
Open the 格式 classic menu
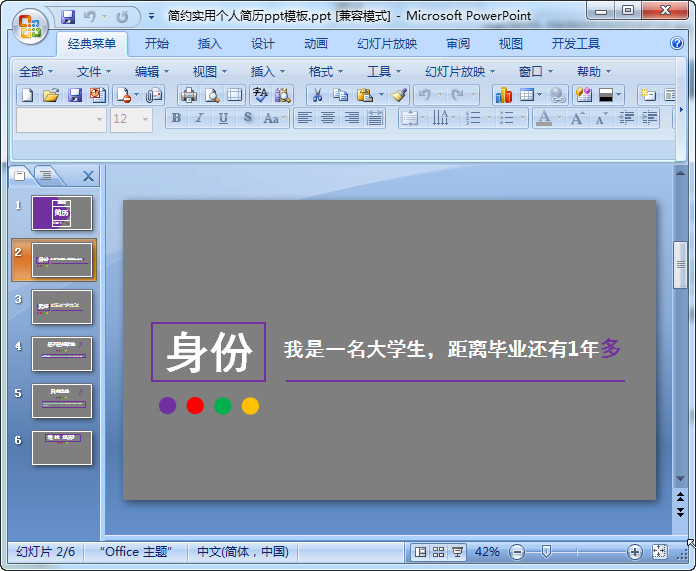pos(326,71)
